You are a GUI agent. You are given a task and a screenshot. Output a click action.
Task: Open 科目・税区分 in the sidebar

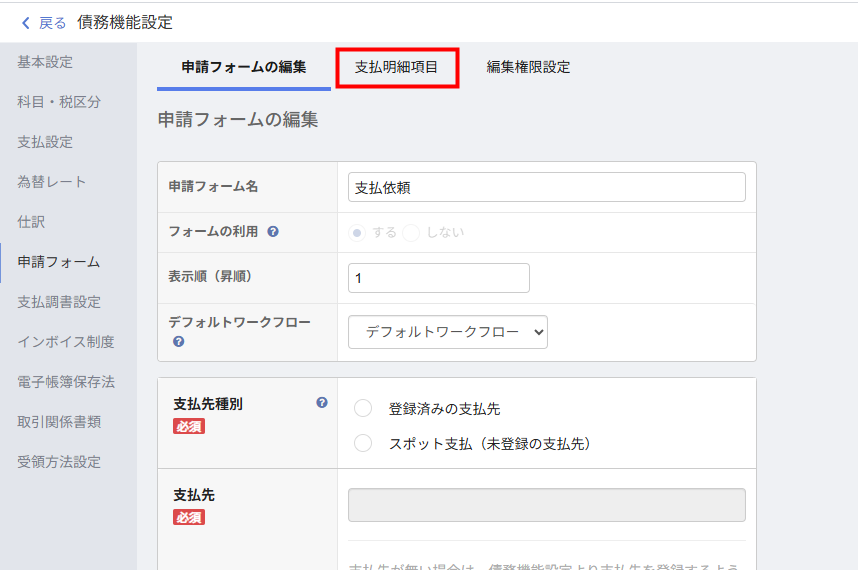pos(59,102)
